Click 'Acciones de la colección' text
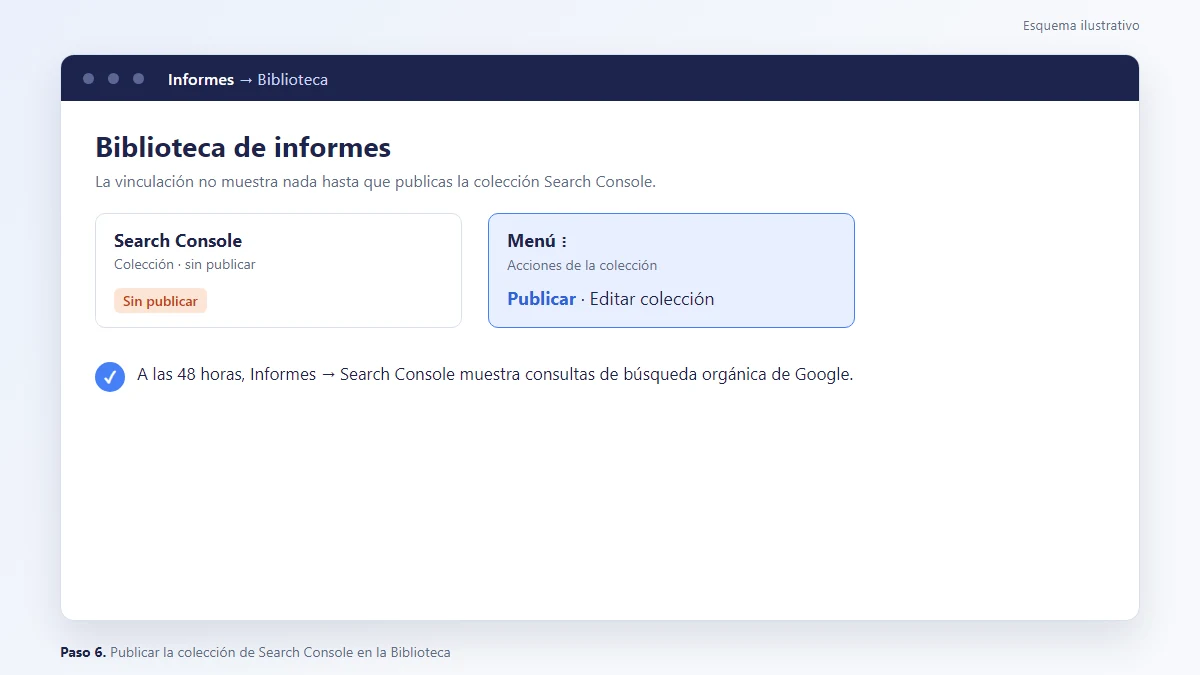 point(582,266)
